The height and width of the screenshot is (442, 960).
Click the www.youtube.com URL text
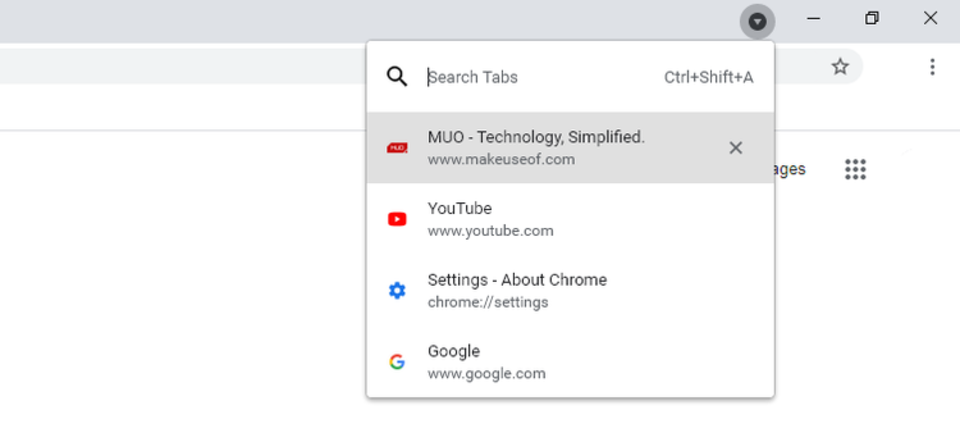click(x=490, y=231)
